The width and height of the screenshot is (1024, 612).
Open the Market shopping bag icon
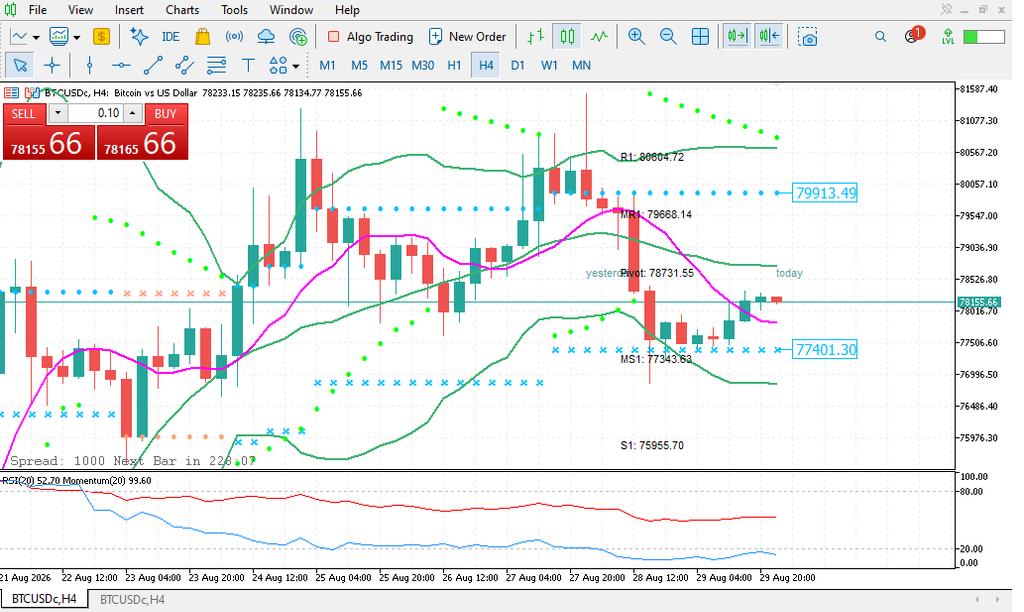pyautogui.click(x=202, y=37)
